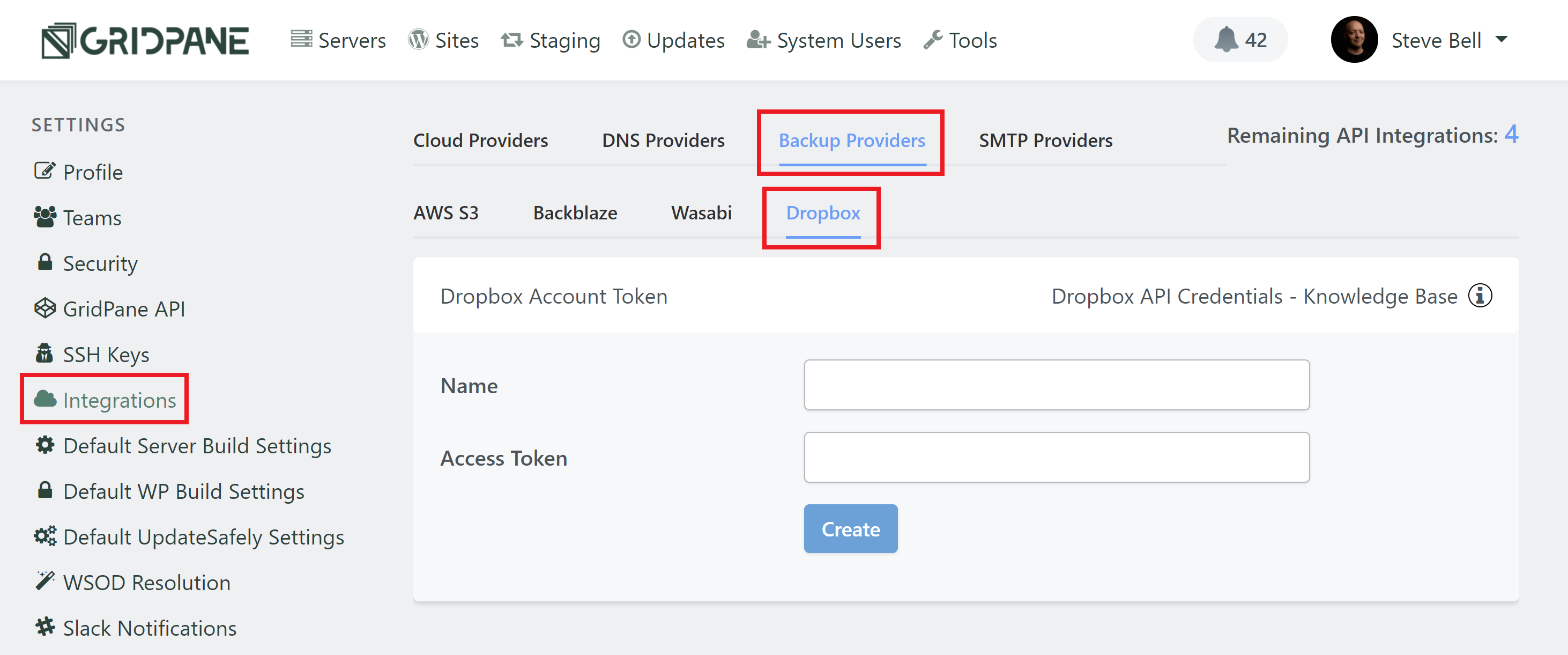The width and height of the screenshot is (1568, 655).
Task: Open Dropbox API Credentials Knowledge Base link
Action: coord(1254,296)
